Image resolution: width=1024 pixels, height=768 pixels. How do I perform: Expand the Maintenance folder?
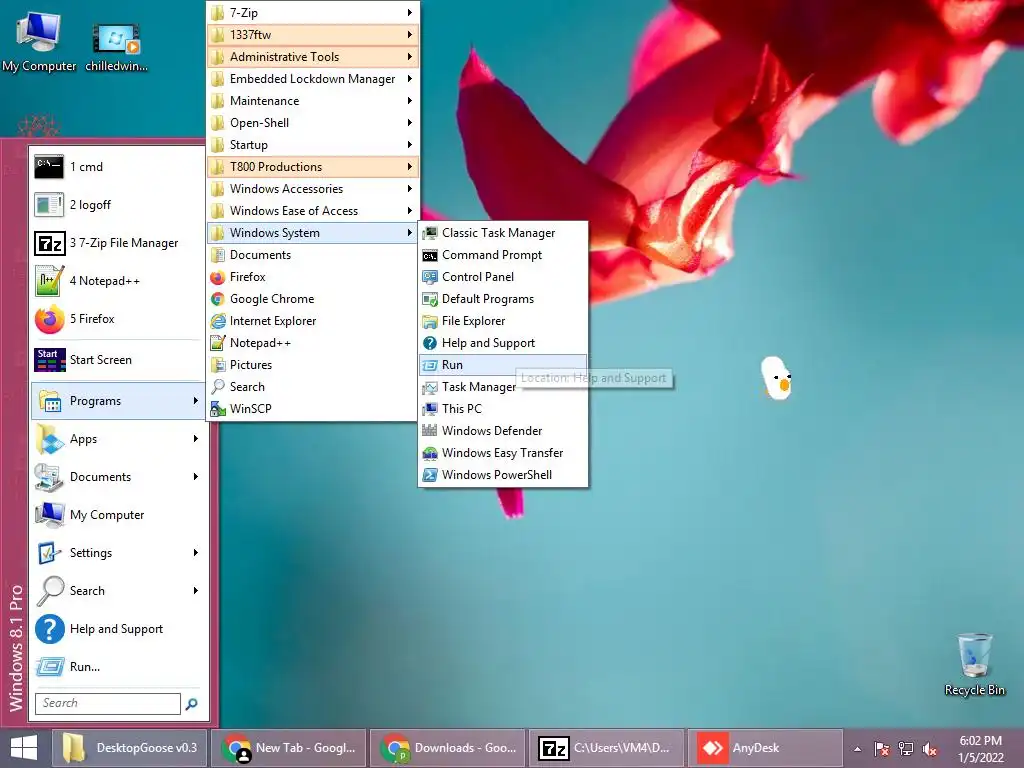click(313, 101)
